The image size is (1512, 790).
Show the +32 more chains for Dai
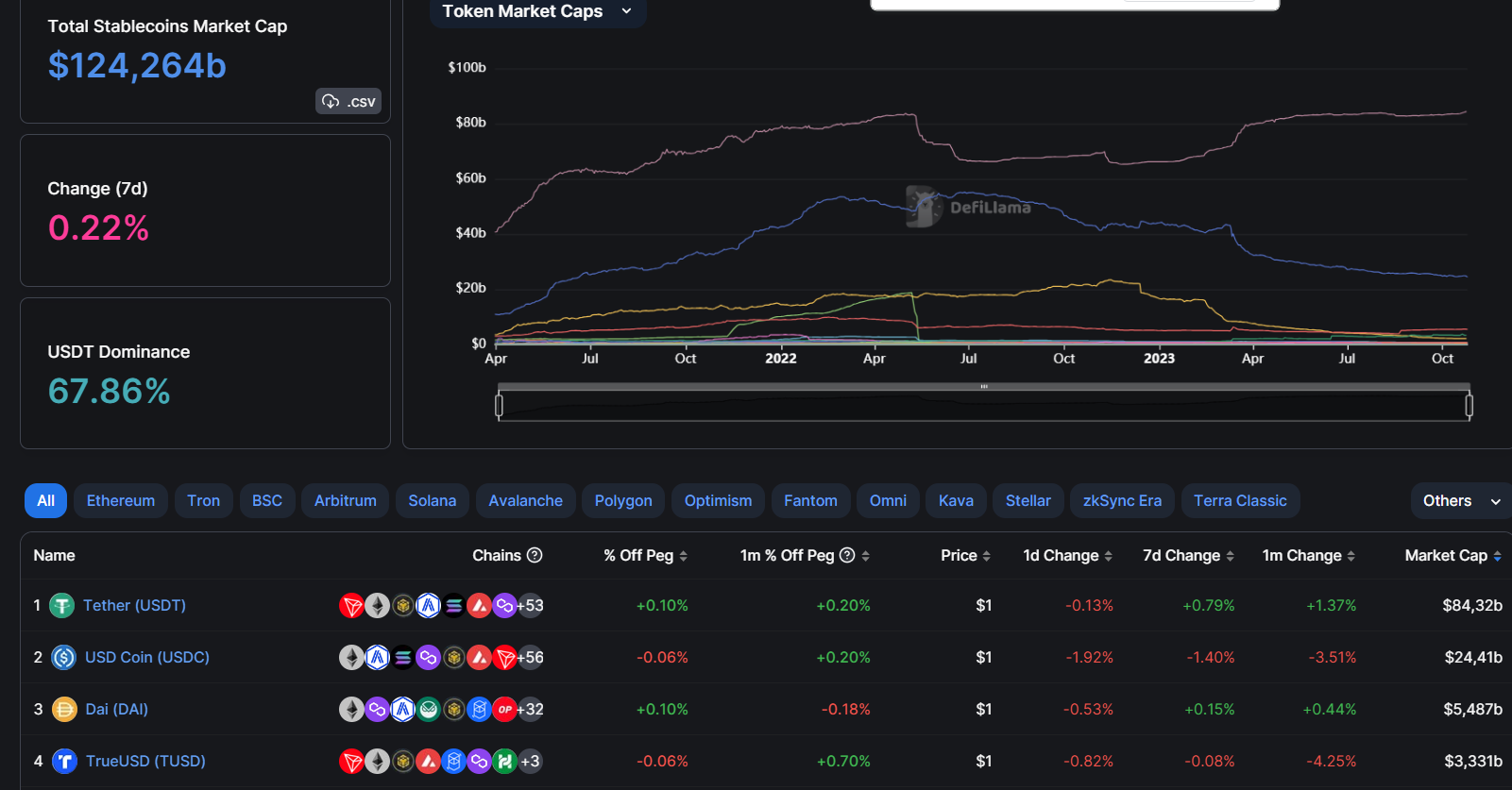click(x=531, y=710)
